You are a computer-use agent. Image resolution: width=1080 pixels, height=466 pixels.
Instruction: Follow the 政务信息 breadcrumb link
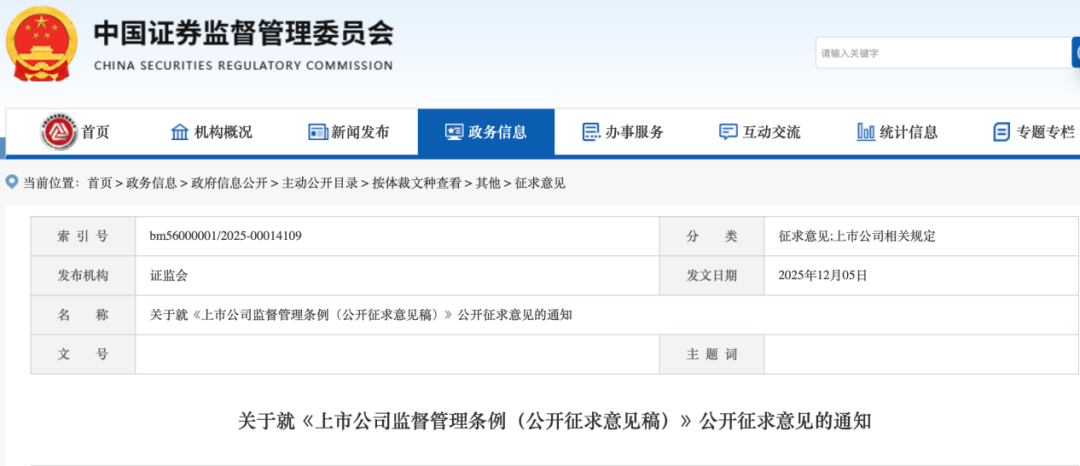click(151, 183)
